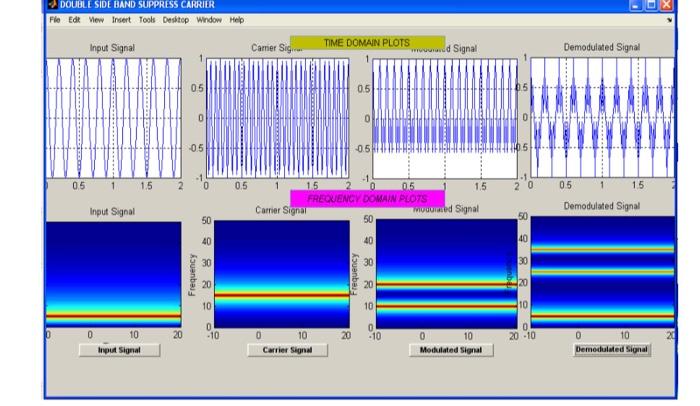The height and width of the screenshot is (406, 700).
Task: Click the Input Signal title above top-left plot
Action: point(112,48)
